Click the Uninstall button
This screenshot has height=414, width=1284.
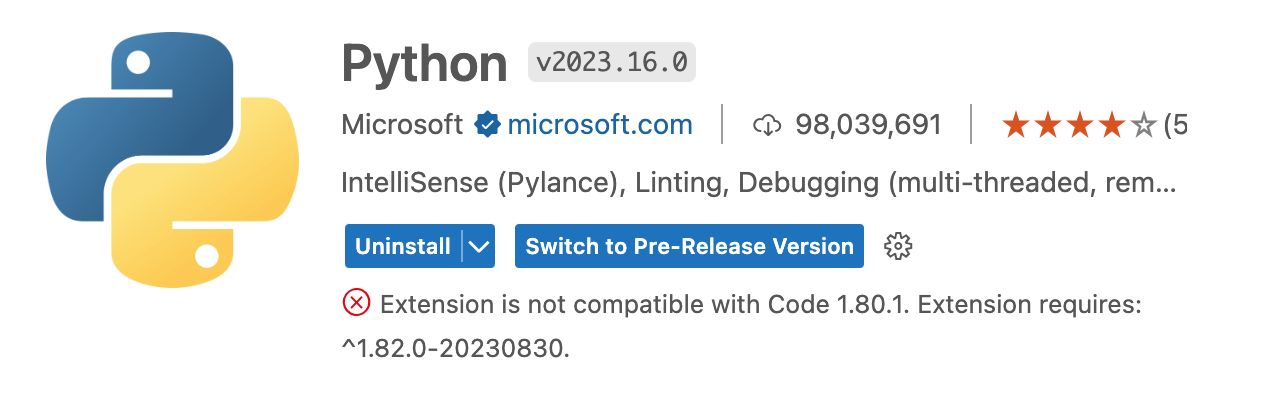coord(403,246)
